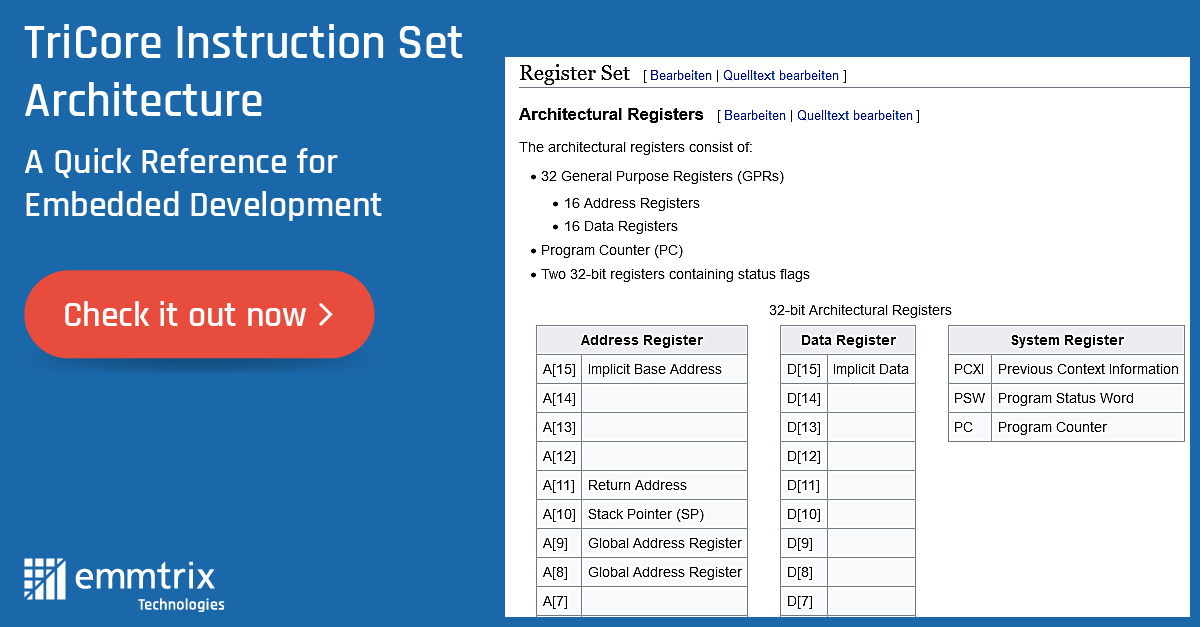Click the PCXI Previous Context Information row
1200x627 pixels.
(x=1066, y=369)
